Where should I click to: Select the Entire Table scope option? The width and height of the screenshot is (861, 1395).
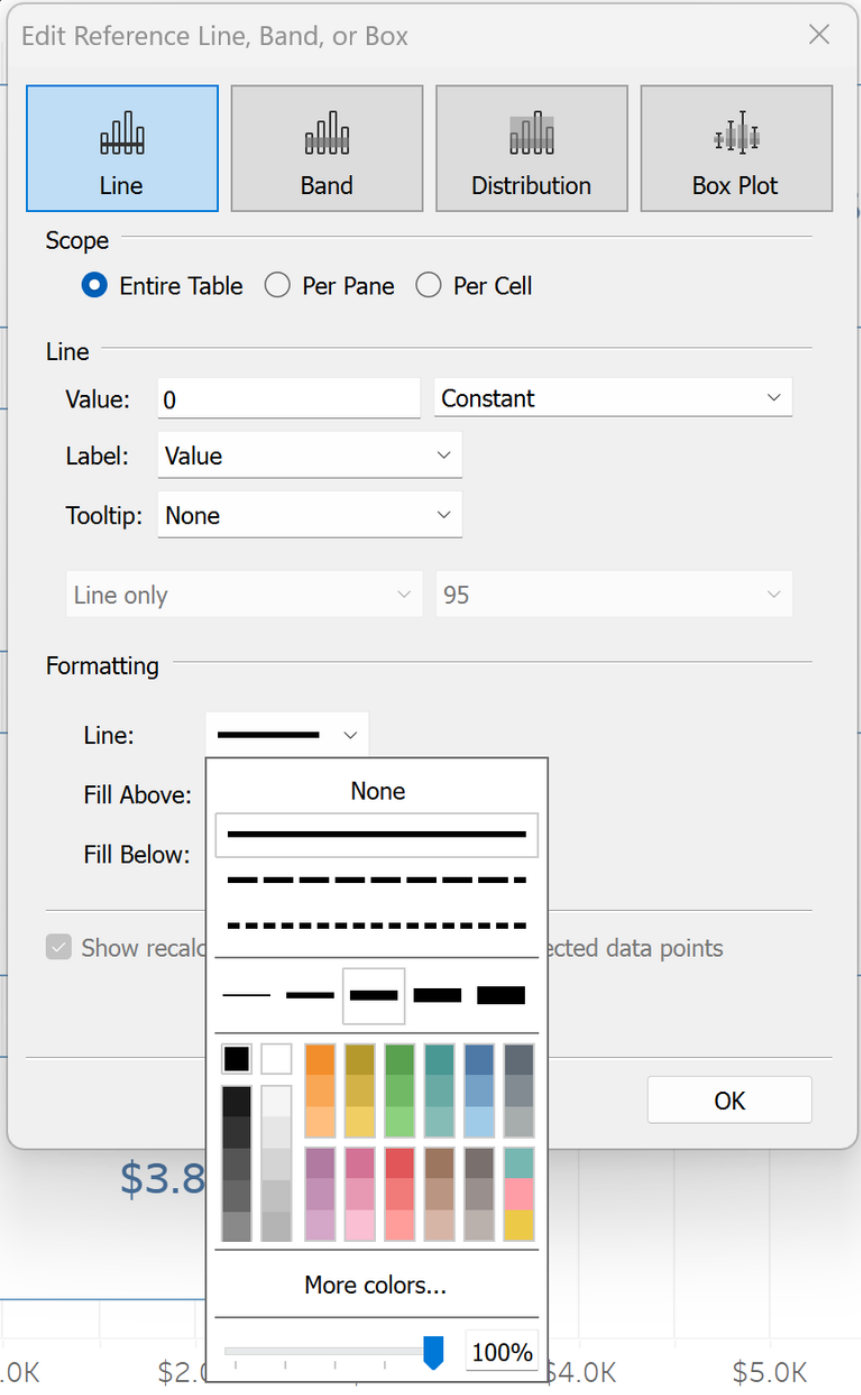click(96, 286)
